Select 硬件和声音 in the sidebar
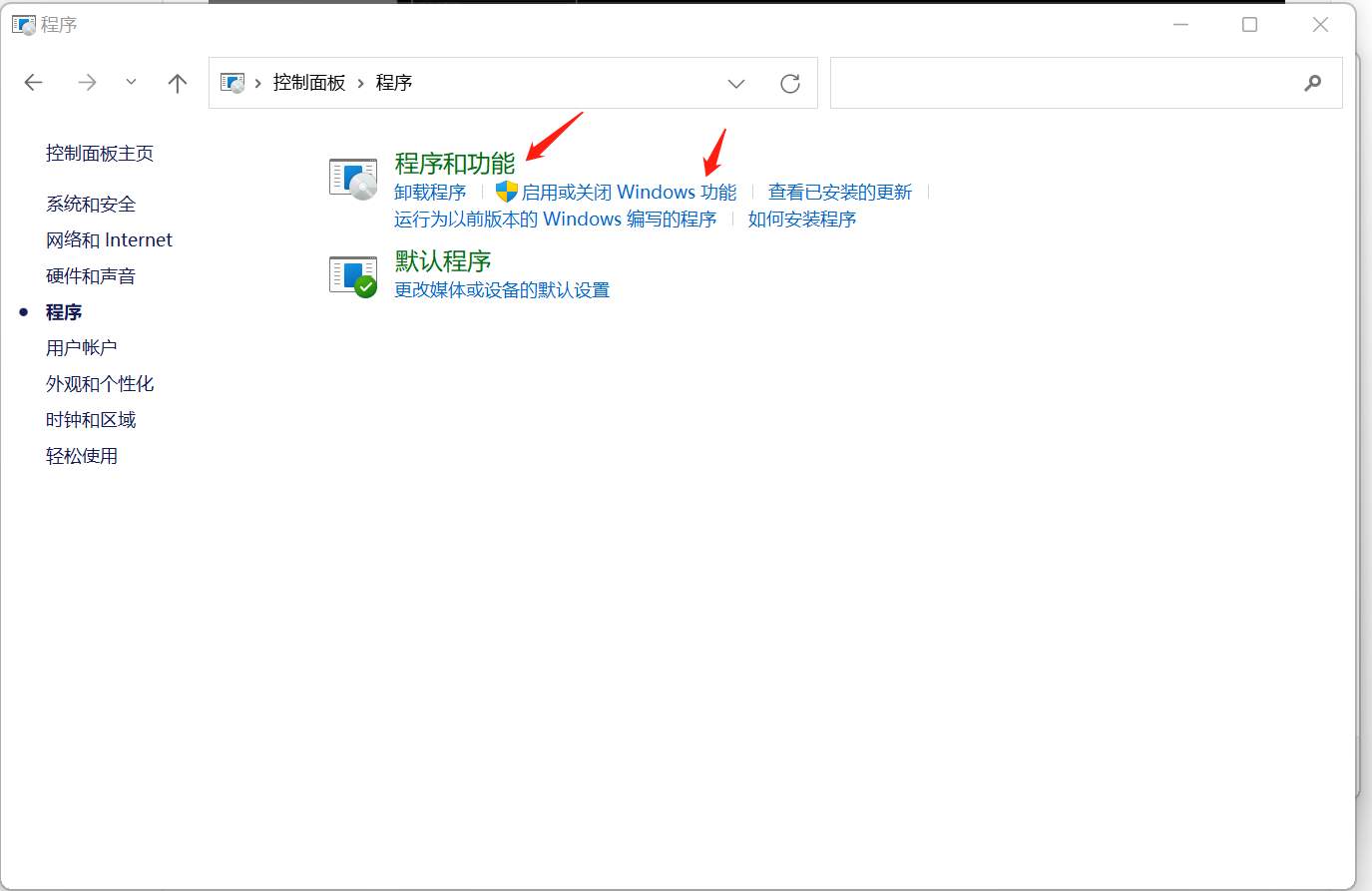 91,276
